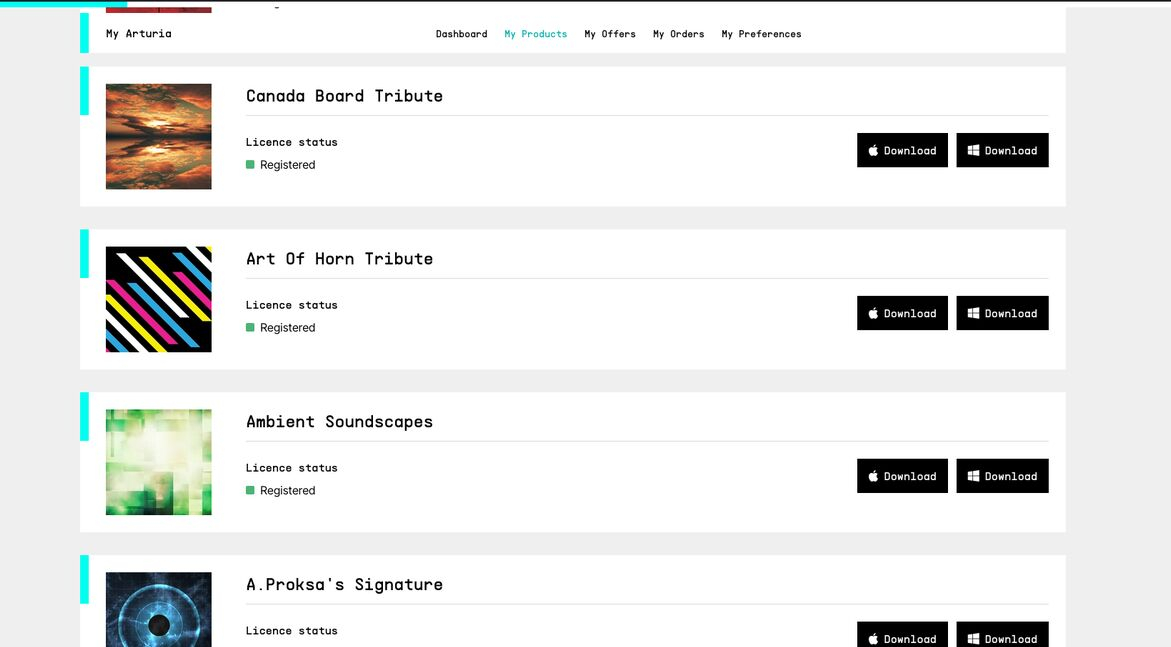The height and width of the screenshot is (647, 1171).
Task: Click the My Arturia header label
Action: point(139,34)
